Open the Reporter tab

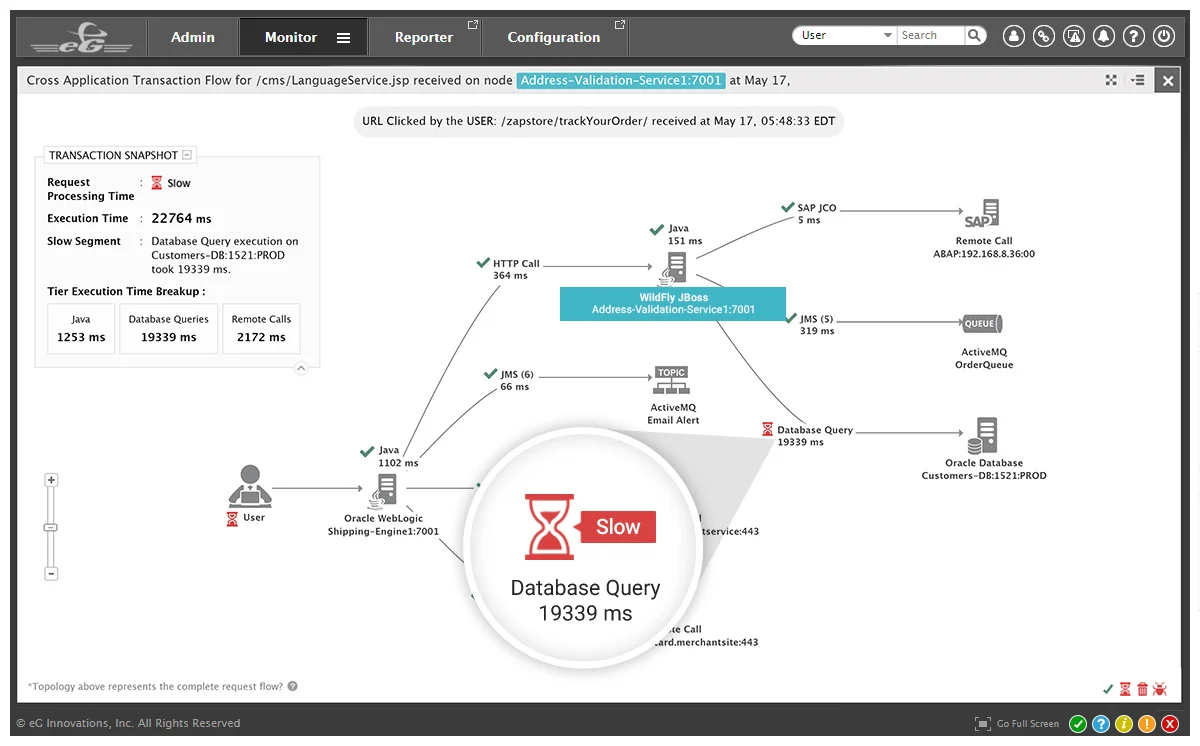[424, 37]
